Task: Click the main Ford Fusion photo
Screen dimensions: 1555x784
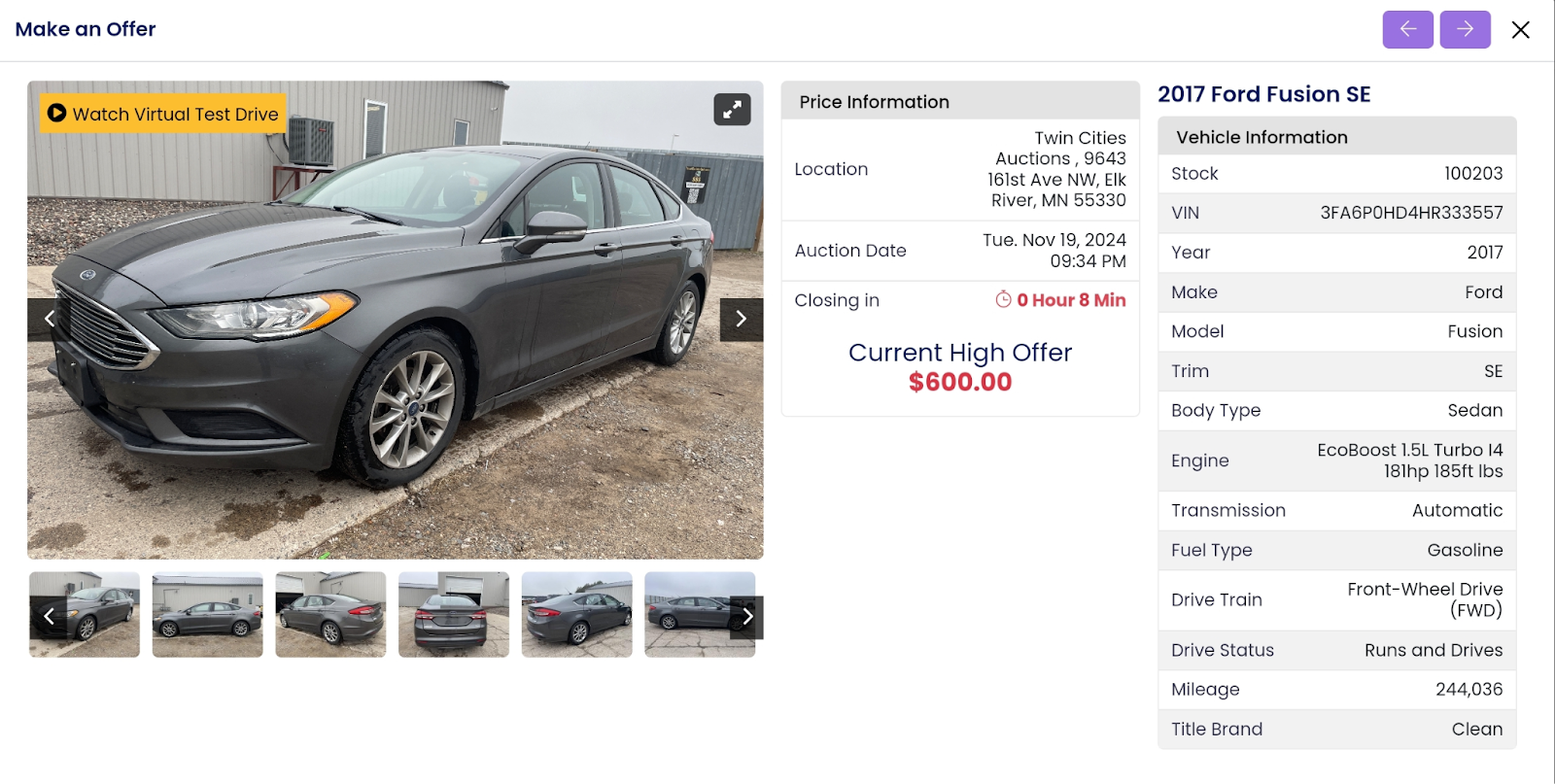Action: [396, 320]
